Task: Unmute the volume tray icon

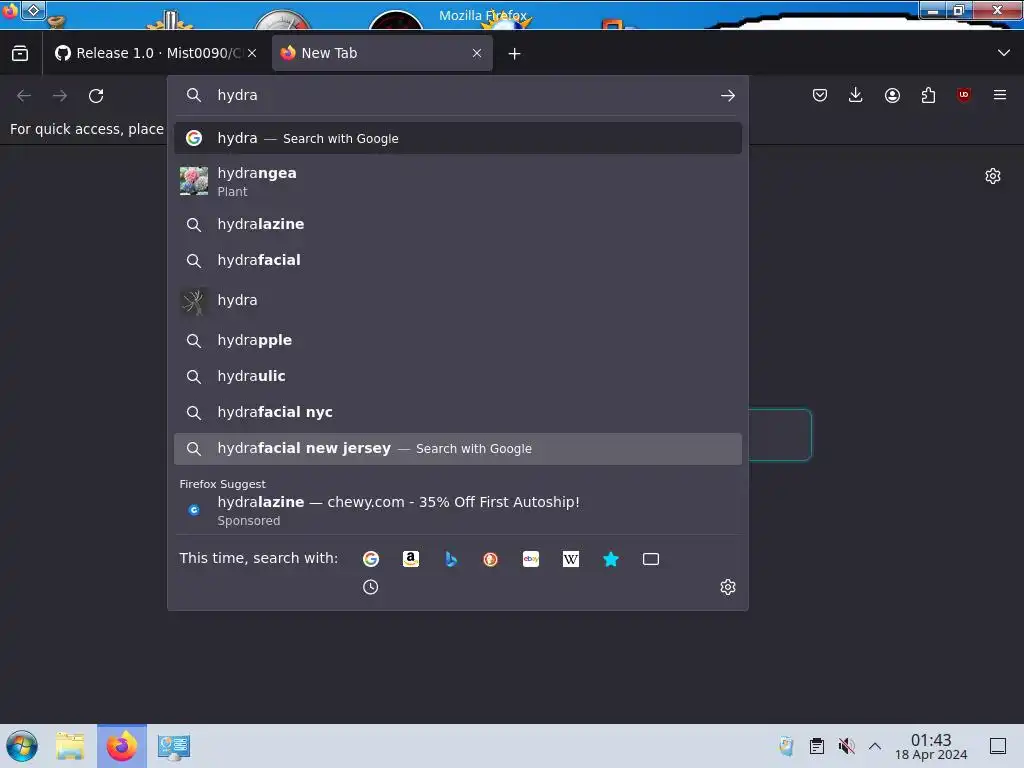Action: [846, 746]
